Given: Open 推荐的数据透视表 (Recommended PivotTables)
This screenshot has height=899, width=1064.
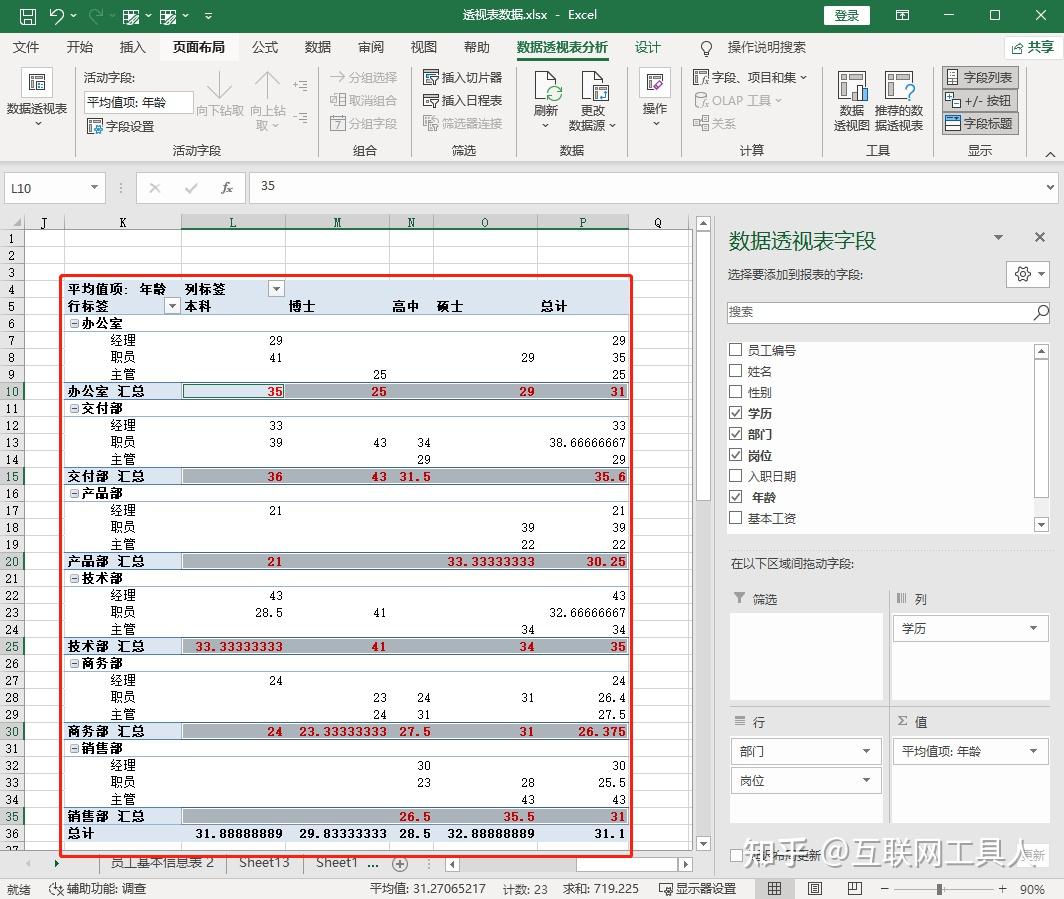Looking at the screenshot, I should click(899, 95).
